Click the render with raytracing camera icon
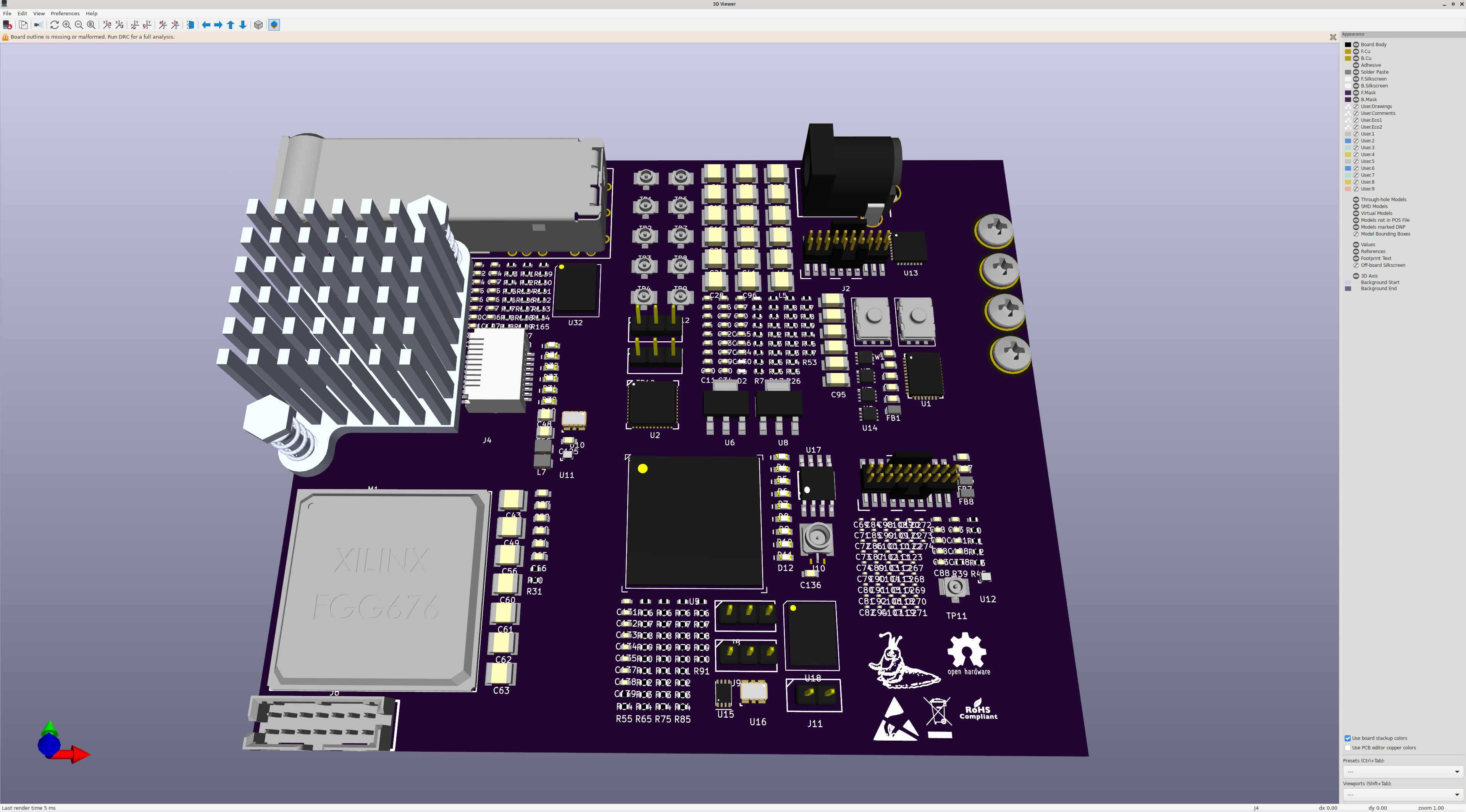The height and width of the screenshot is (812, 1466). coord(39,25)
